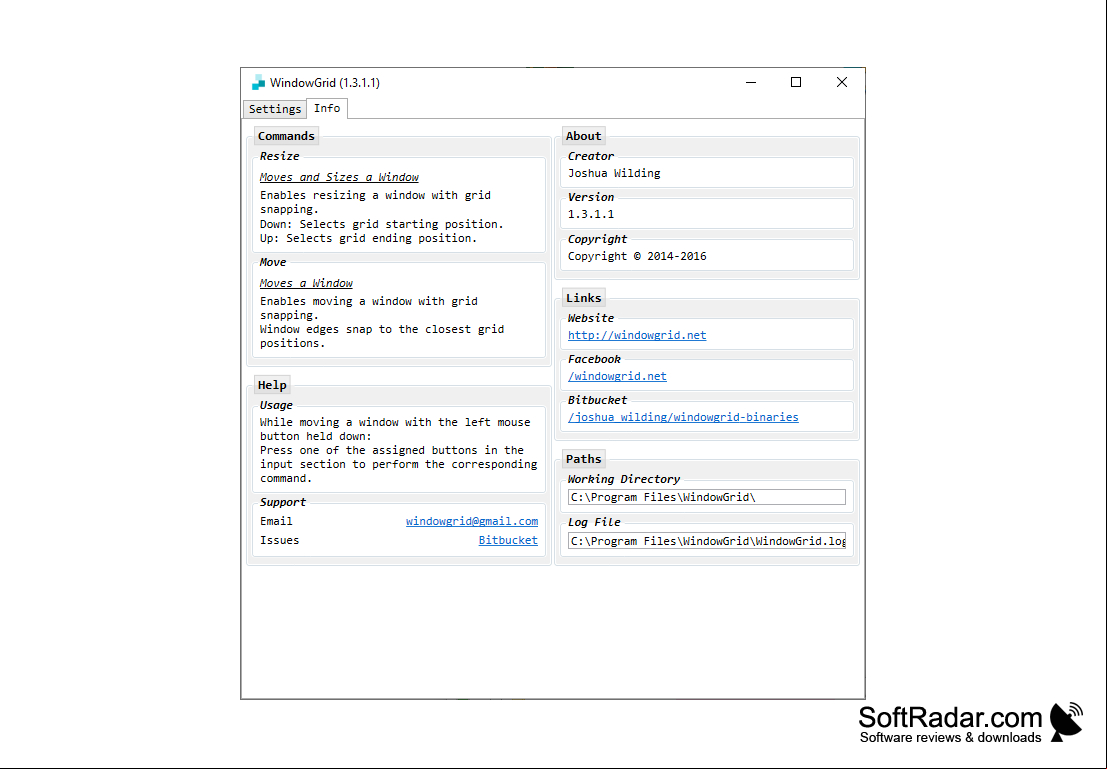Screen dimensions: 1107x769
Task: Open the Facebook /windowgrid.net link
Action: [617, 376]
